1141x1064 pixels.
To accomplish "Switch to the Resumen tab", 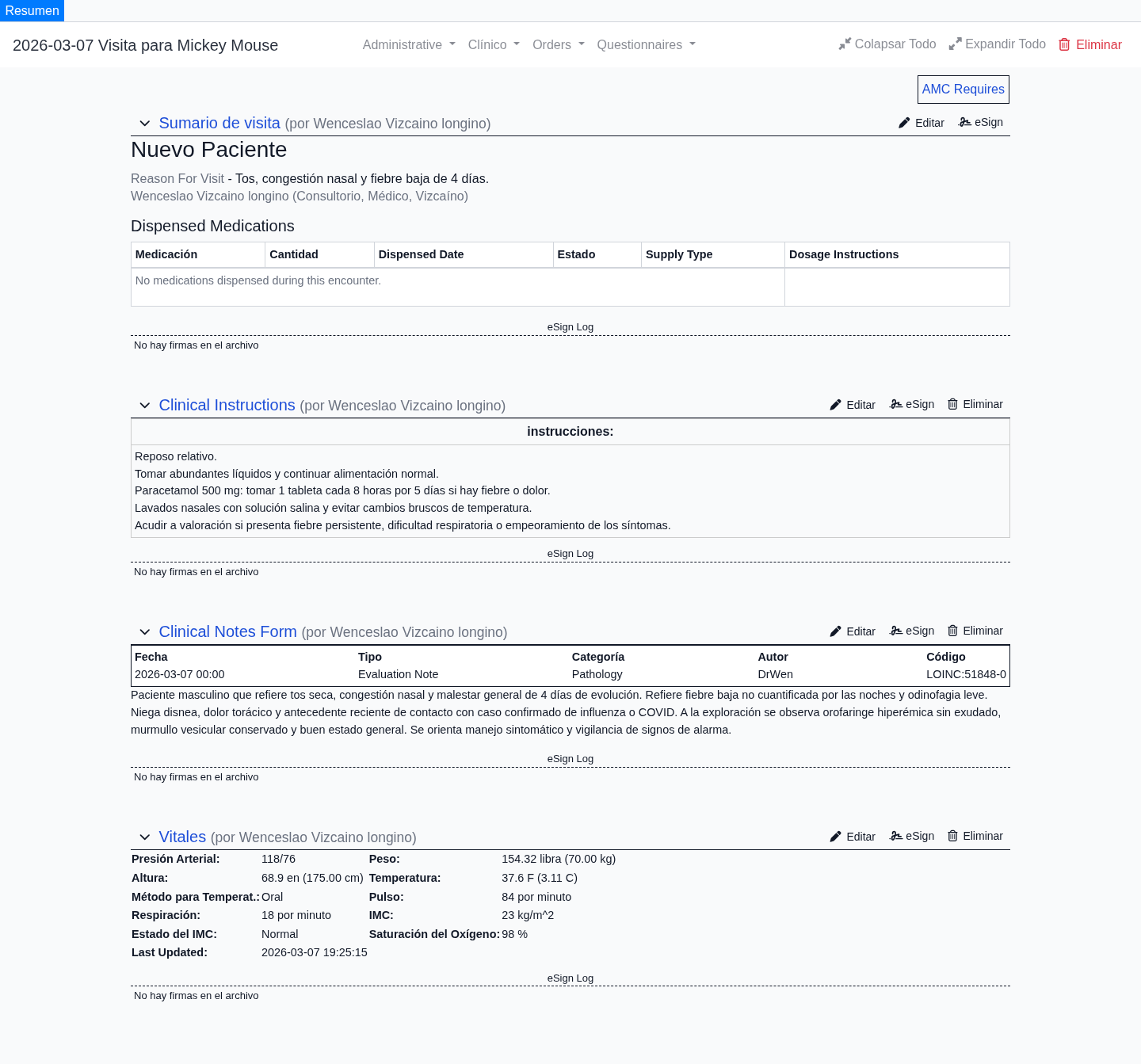I will 32,10.
